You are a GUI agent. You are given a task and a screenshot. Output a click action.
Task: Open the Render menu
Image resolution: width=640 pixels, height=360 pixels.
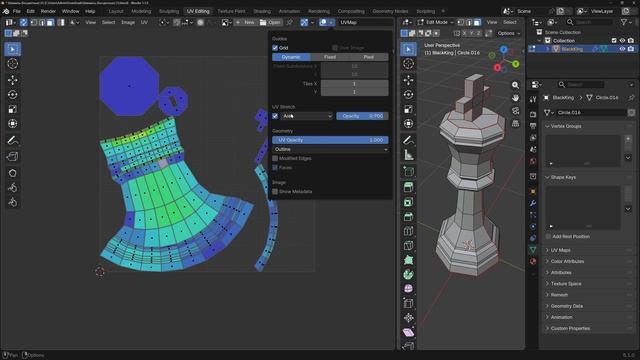(48, 11)
